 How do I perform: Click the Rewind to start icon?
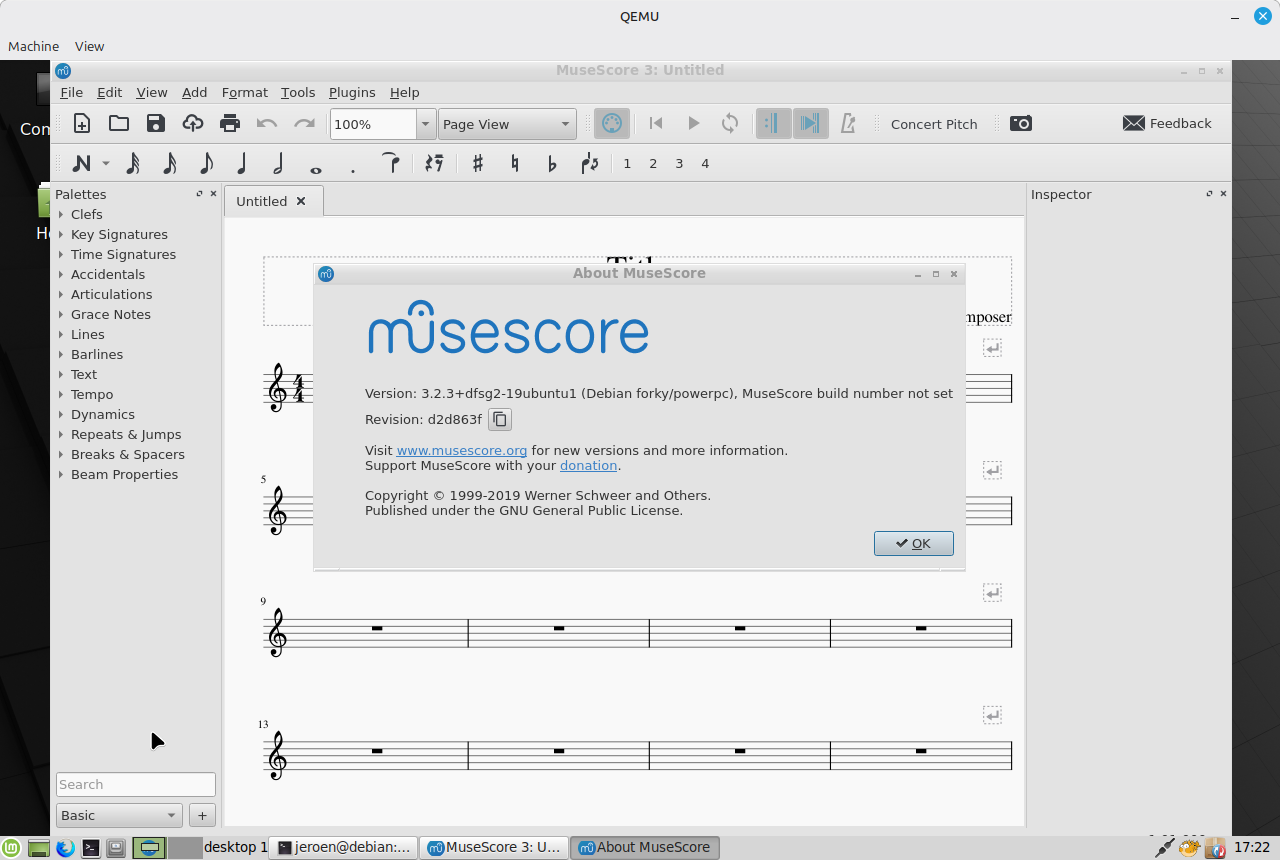click(x=656, y=124)
